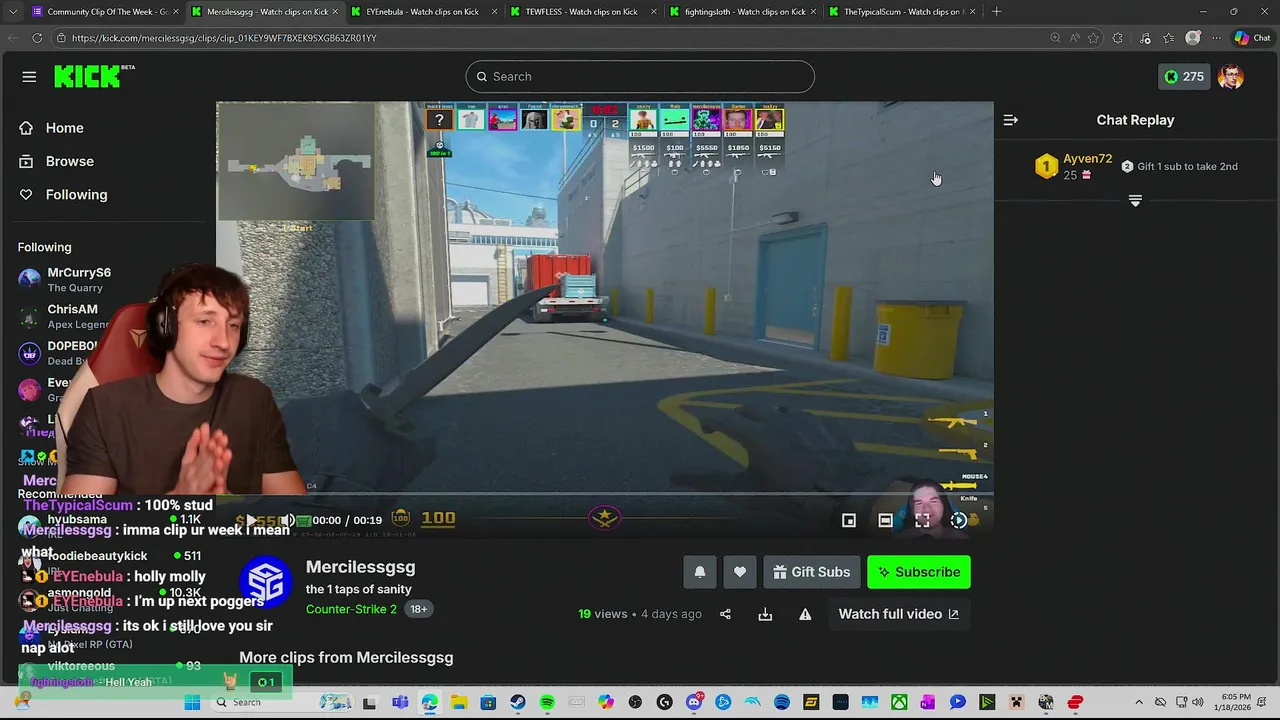The image size is (1280, 720).
Task: Toggle mini player mode
Action: click(849, 520)
